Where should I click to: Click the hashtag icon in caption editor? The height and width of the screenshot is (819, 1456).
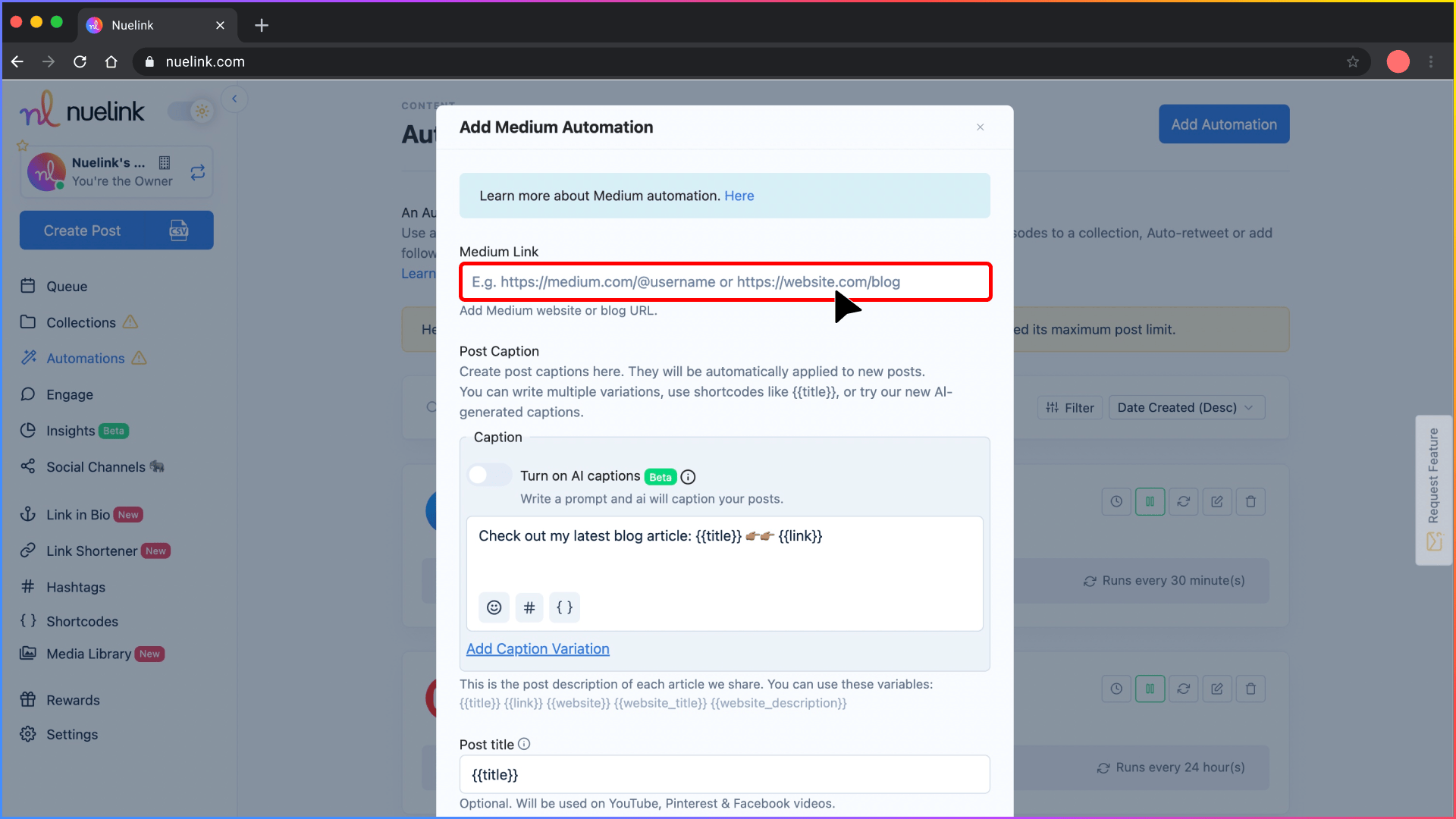pos(529,607)
